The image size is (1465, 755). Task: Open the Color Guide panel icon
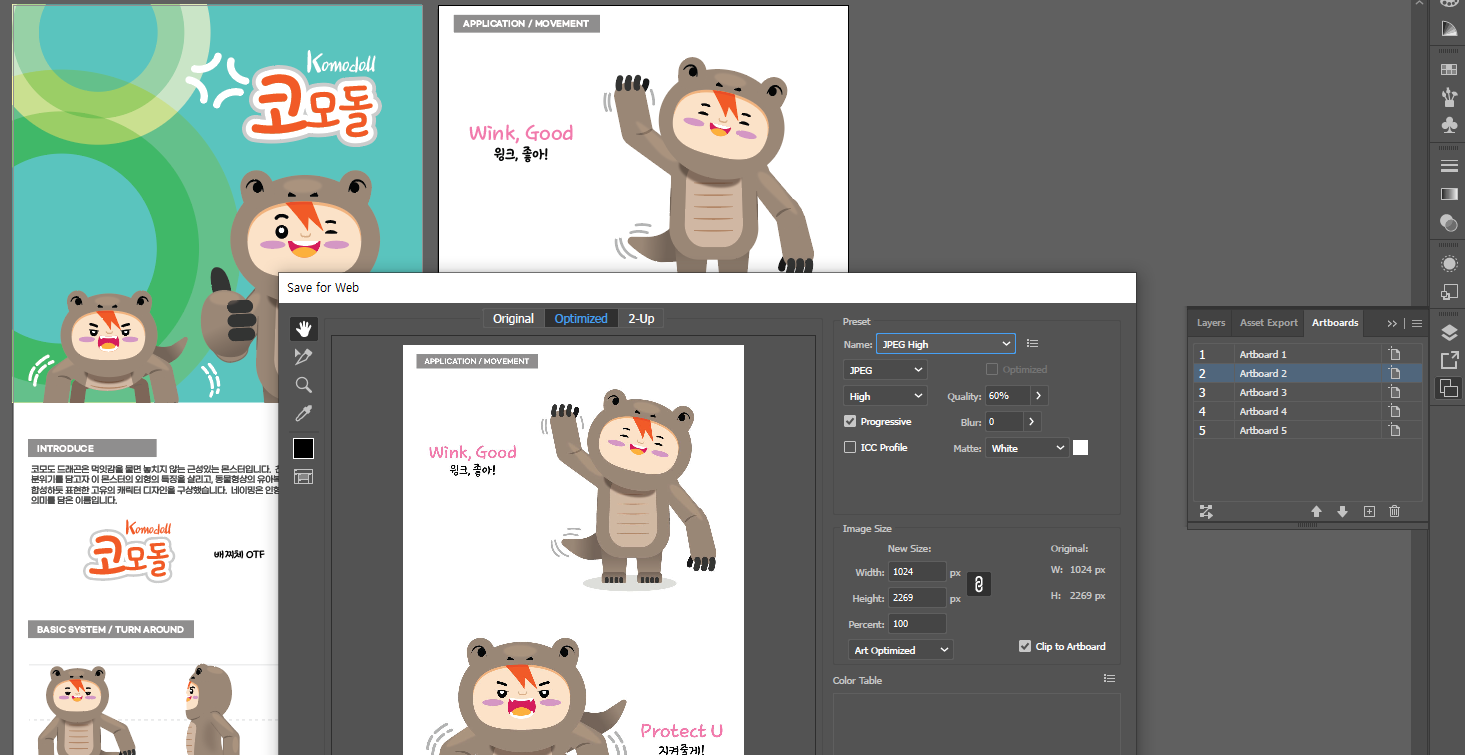point(1448,30)
